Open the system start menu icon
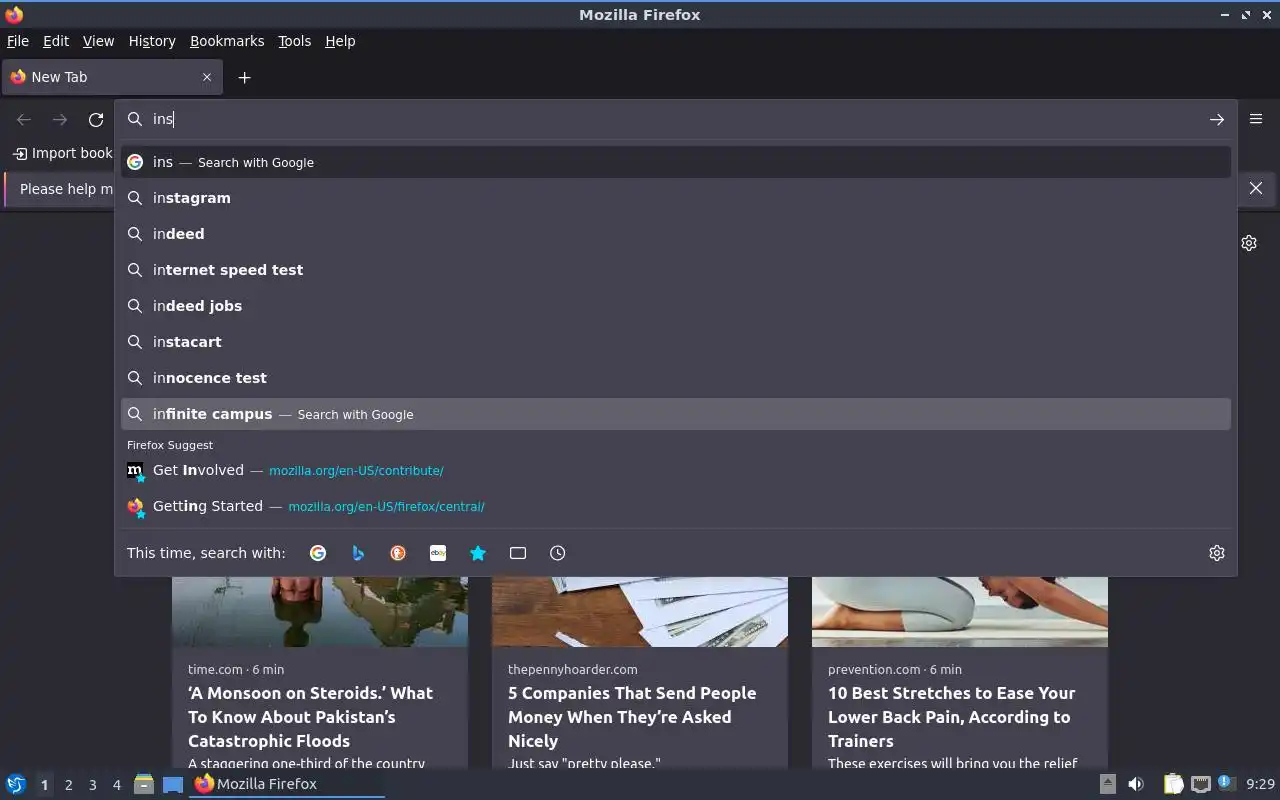The width and height of the screenshot is (1280, 800). (x=15, y=784)
